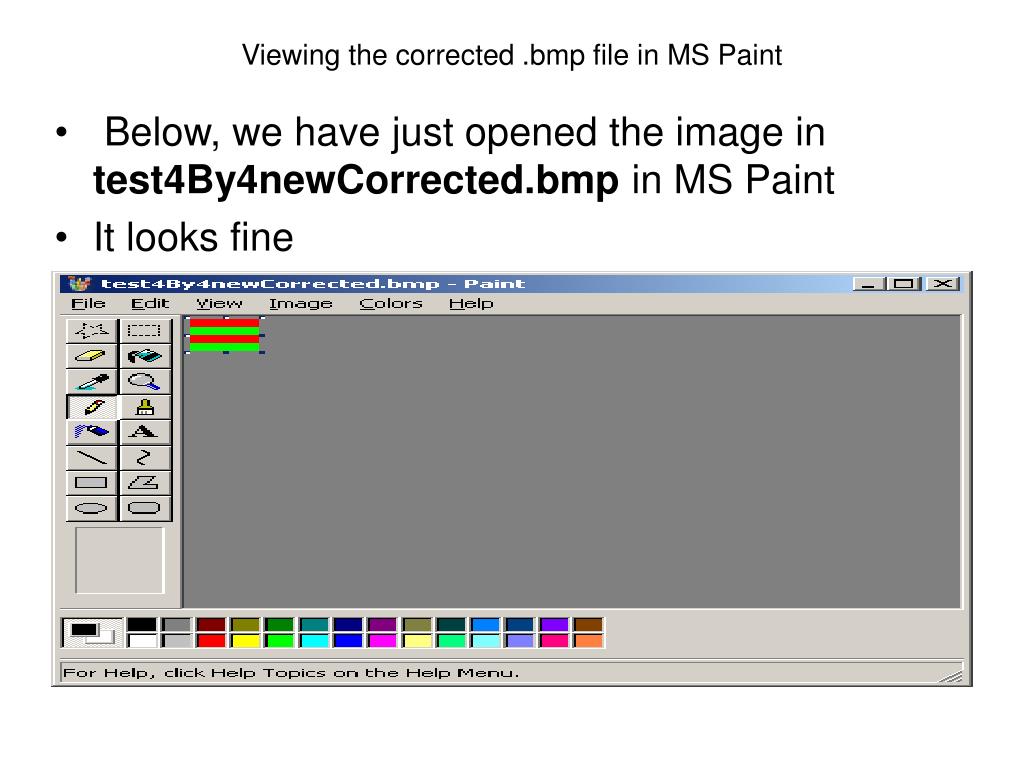1024x768 pixels.
Task: Select the rectangular Select tool
Action: [145, 330]
